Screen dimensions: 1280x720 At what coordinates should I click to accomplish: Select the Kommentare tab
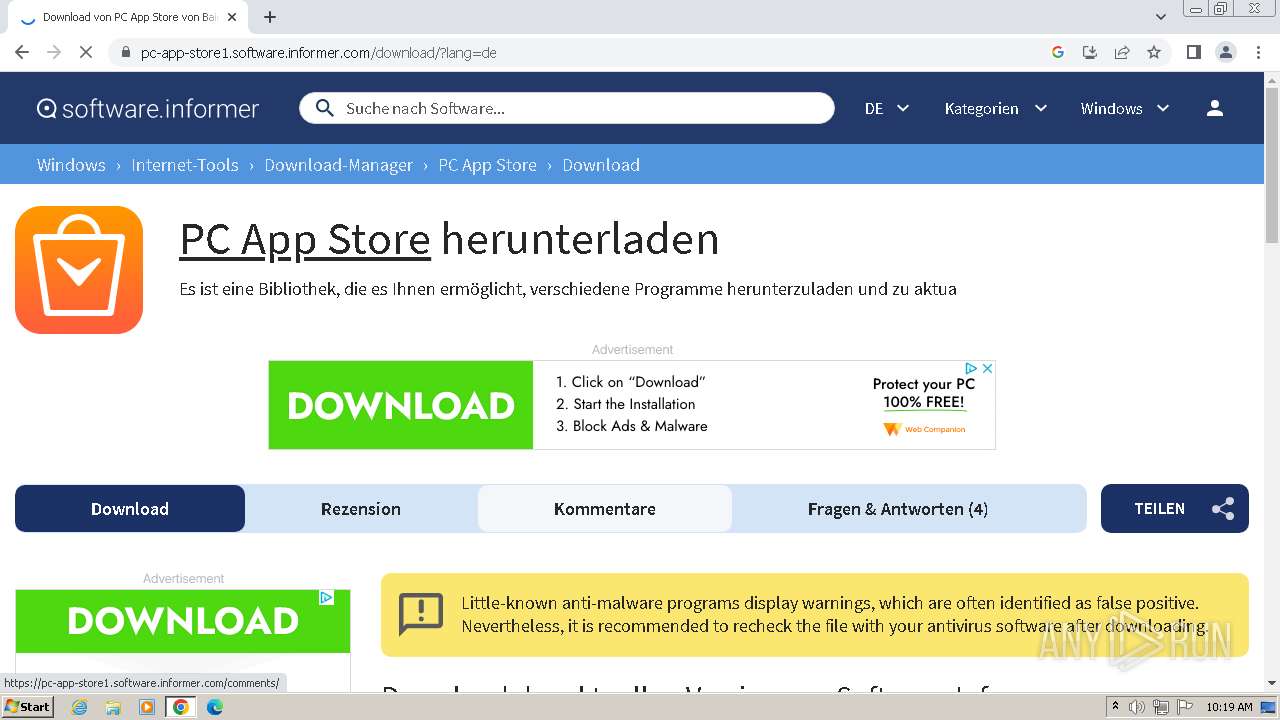point(605,509)
